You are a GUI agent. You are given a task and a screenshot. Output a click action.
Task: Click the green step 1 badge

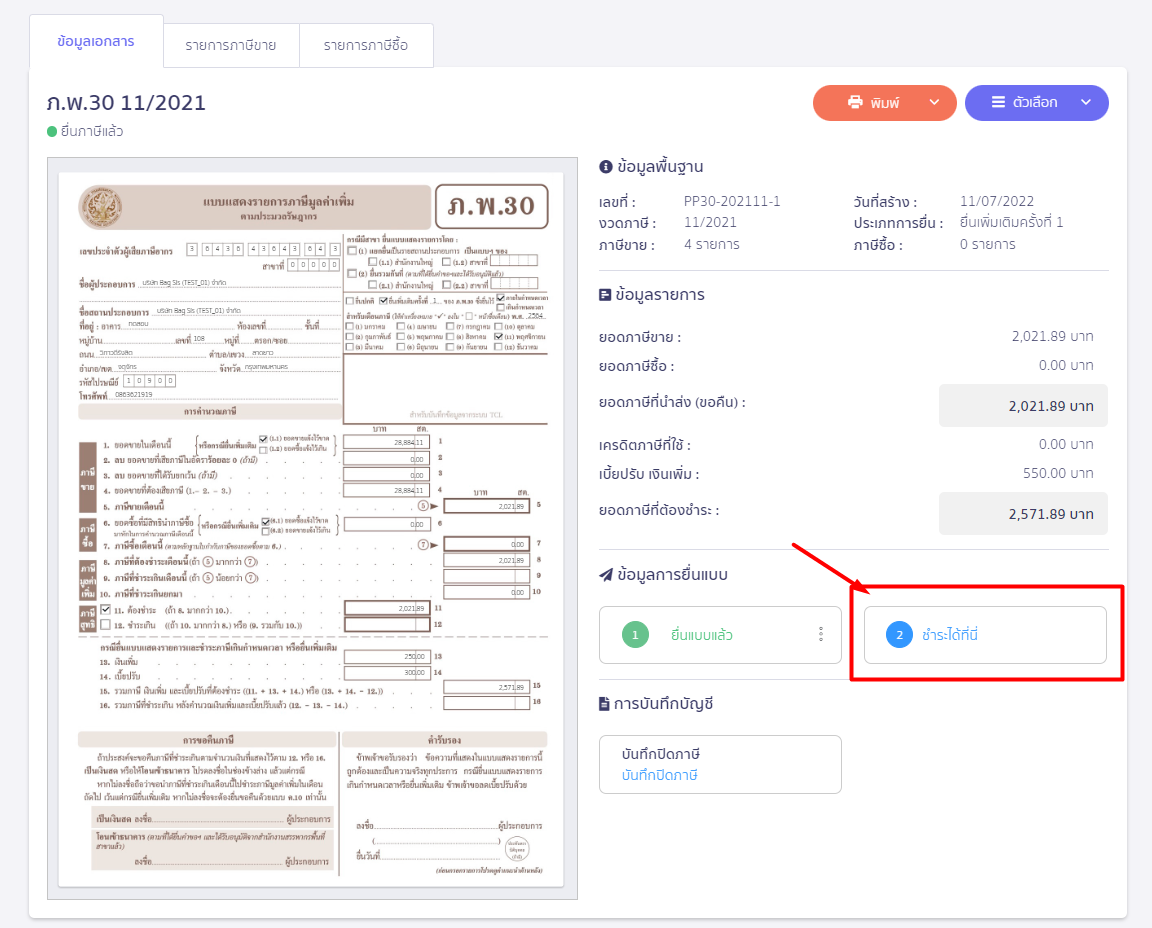click(635, 635)
